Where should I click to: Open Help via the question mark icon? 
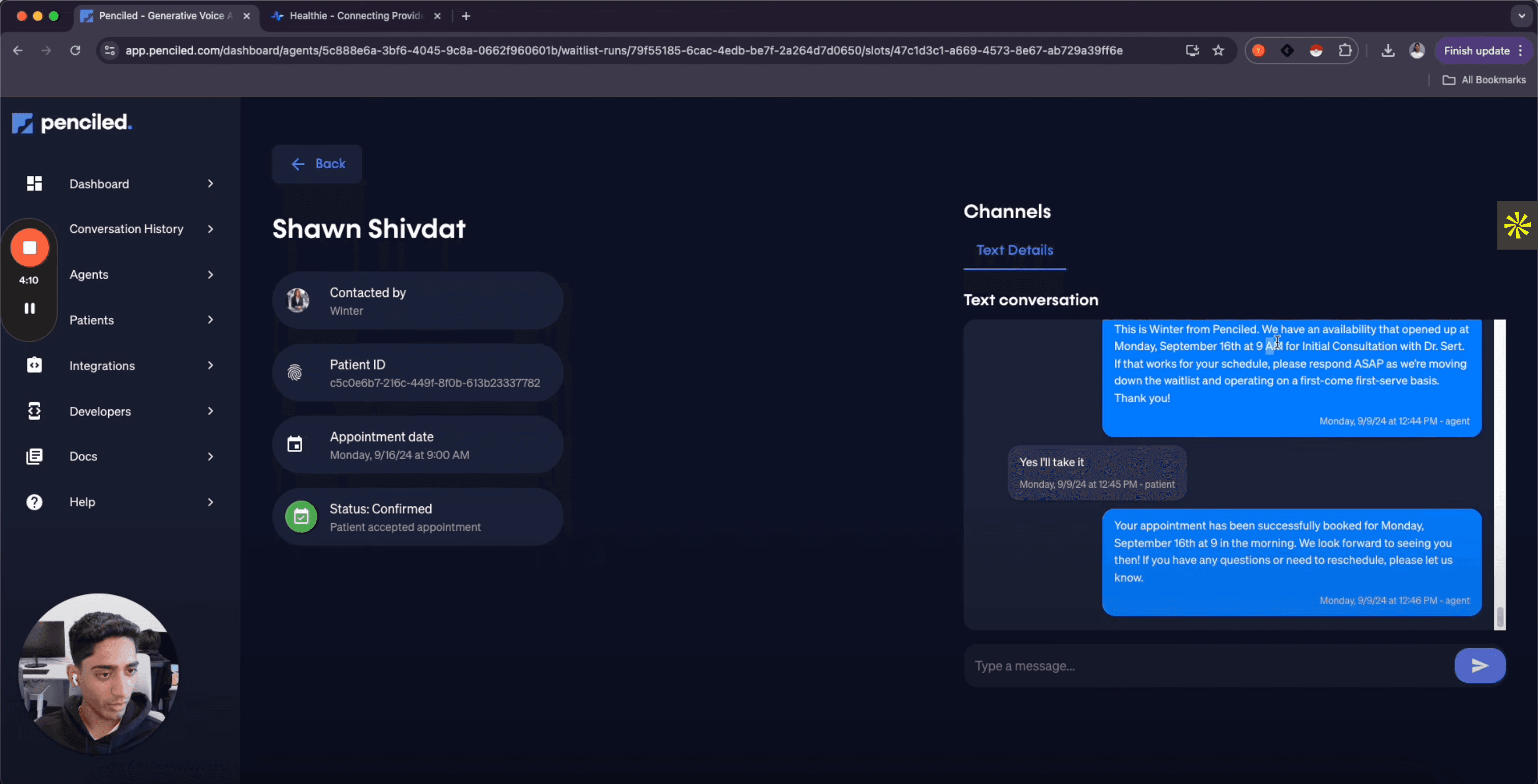tap(34, 502)
